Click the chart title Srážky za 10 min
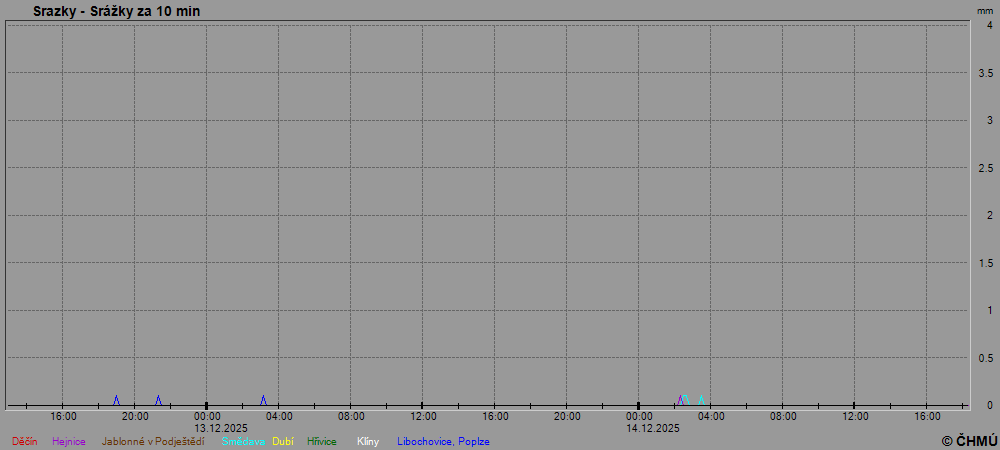 (x=116, y=11)
